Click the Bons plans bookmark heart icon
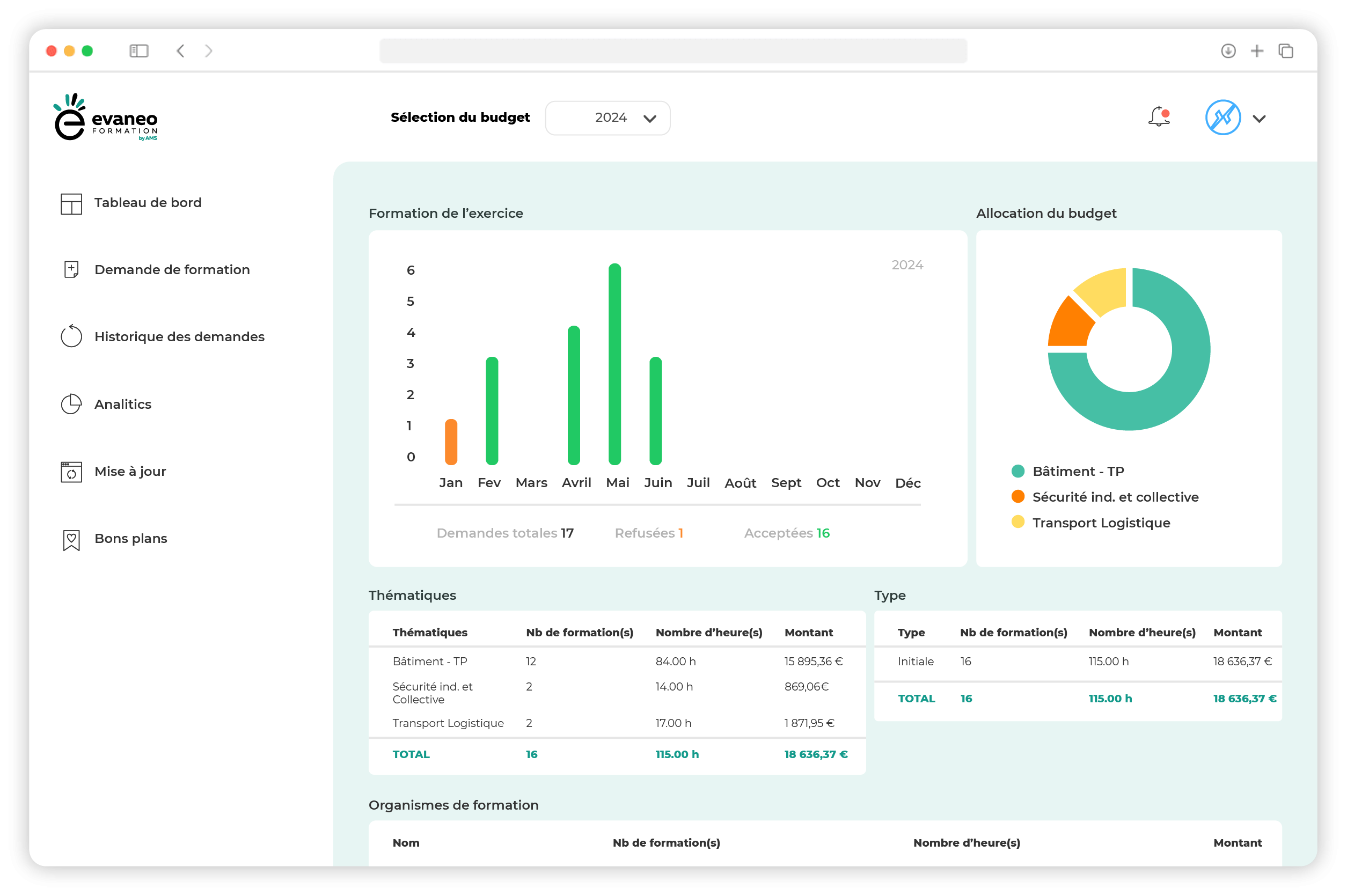 71,539
